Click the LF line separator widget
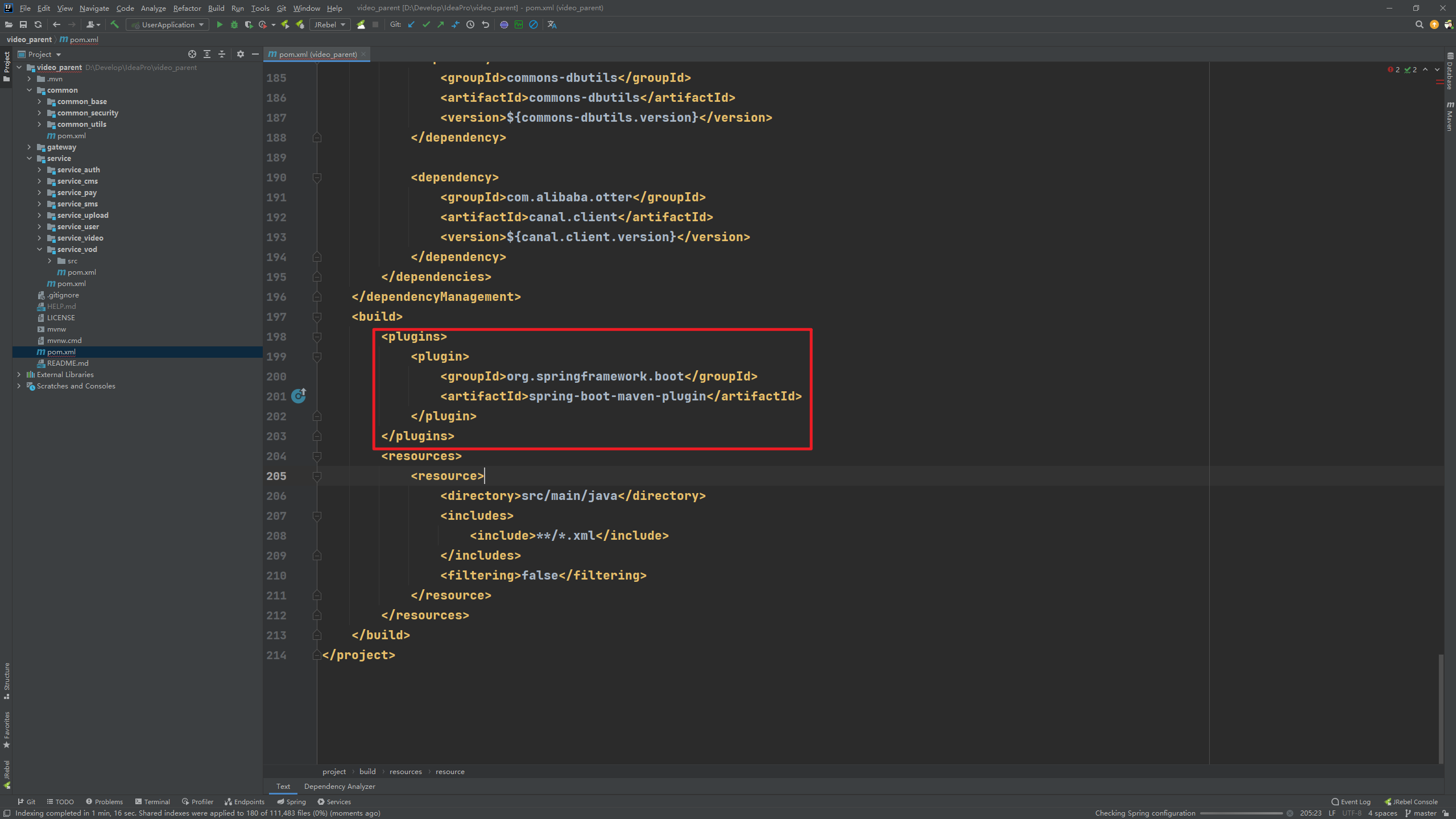 tap(1332, 813)
